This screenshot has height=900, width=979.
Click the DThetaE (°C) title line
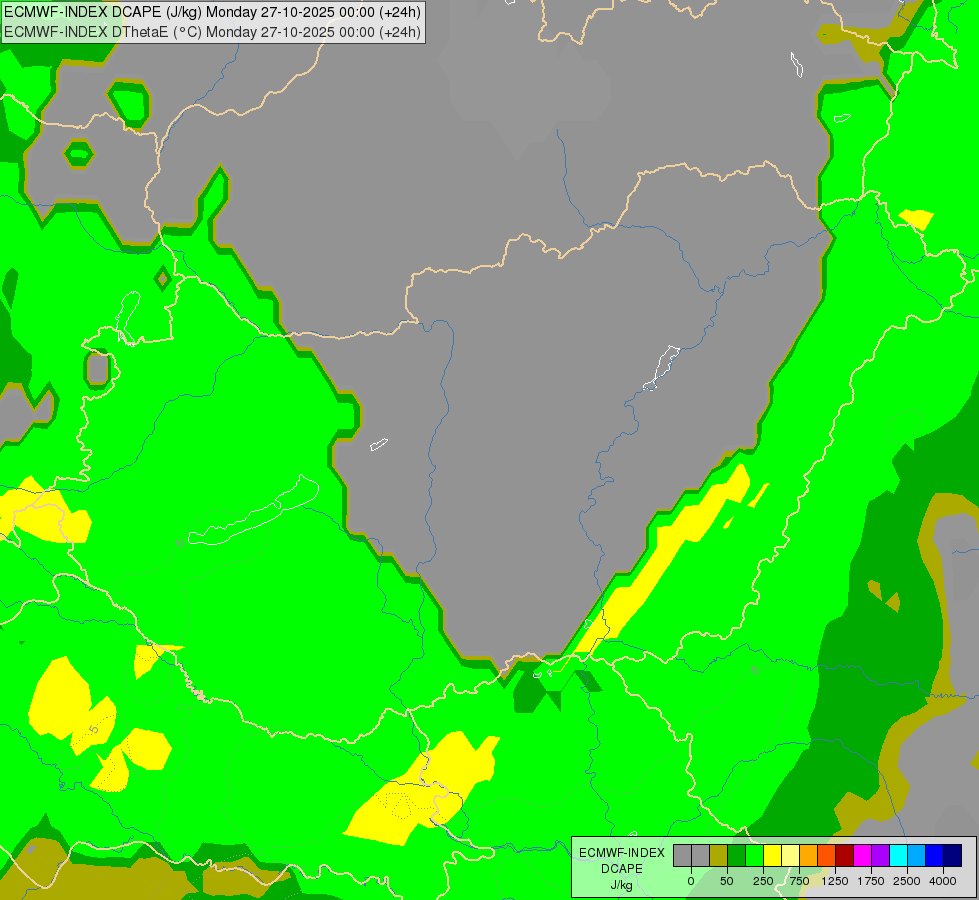point(212,32)
